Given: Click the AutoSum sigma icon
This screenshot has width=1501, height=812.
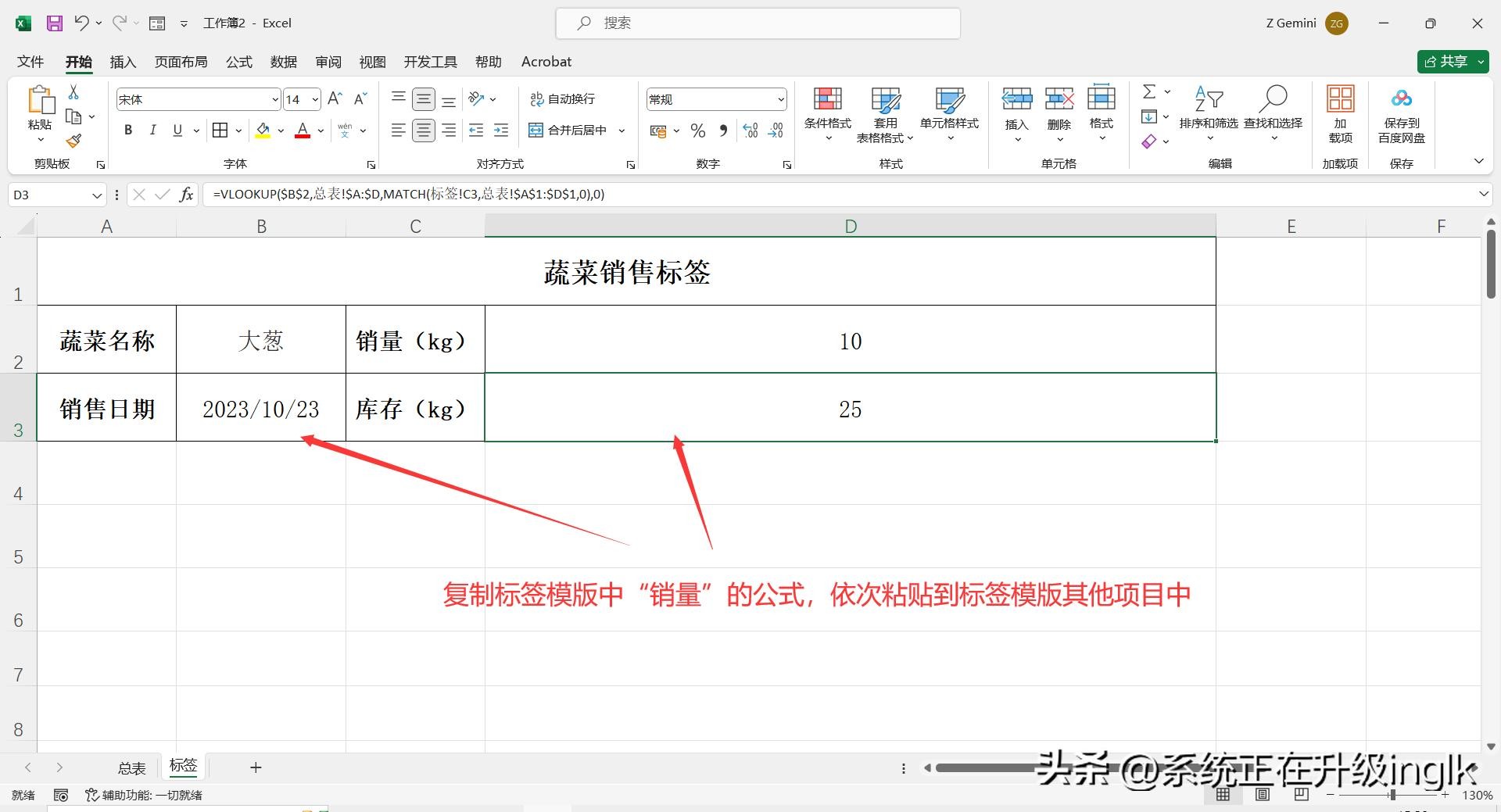Looking at the screenshot, I should (1149, 92).
